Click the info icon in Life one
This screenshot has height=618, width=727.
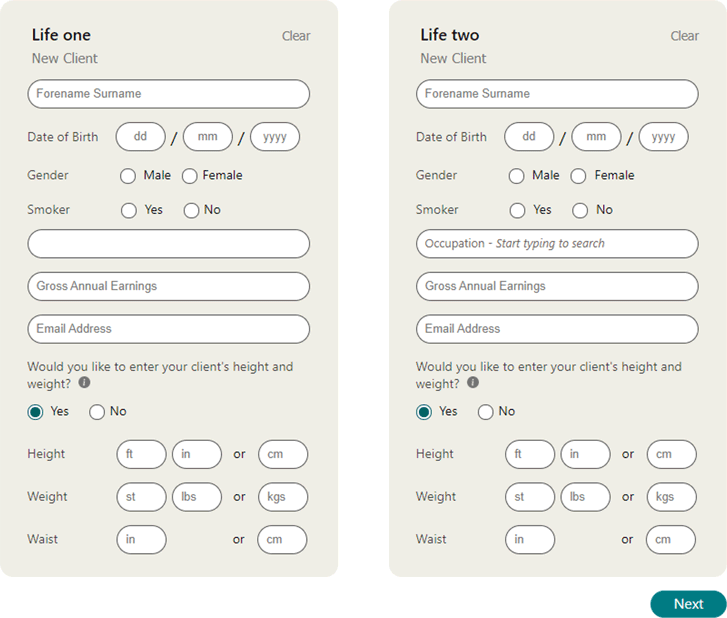pos(84,382)
